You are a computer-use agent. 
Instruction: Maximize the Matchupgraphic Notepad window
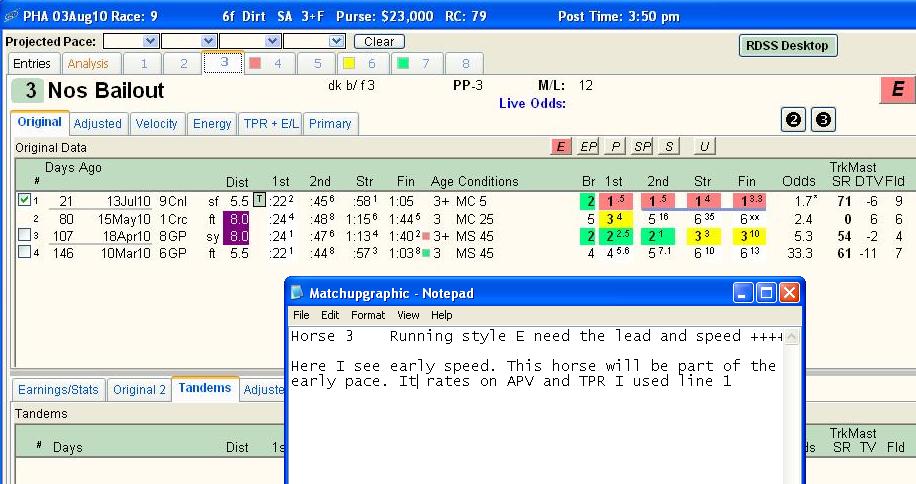pos(766,293)
